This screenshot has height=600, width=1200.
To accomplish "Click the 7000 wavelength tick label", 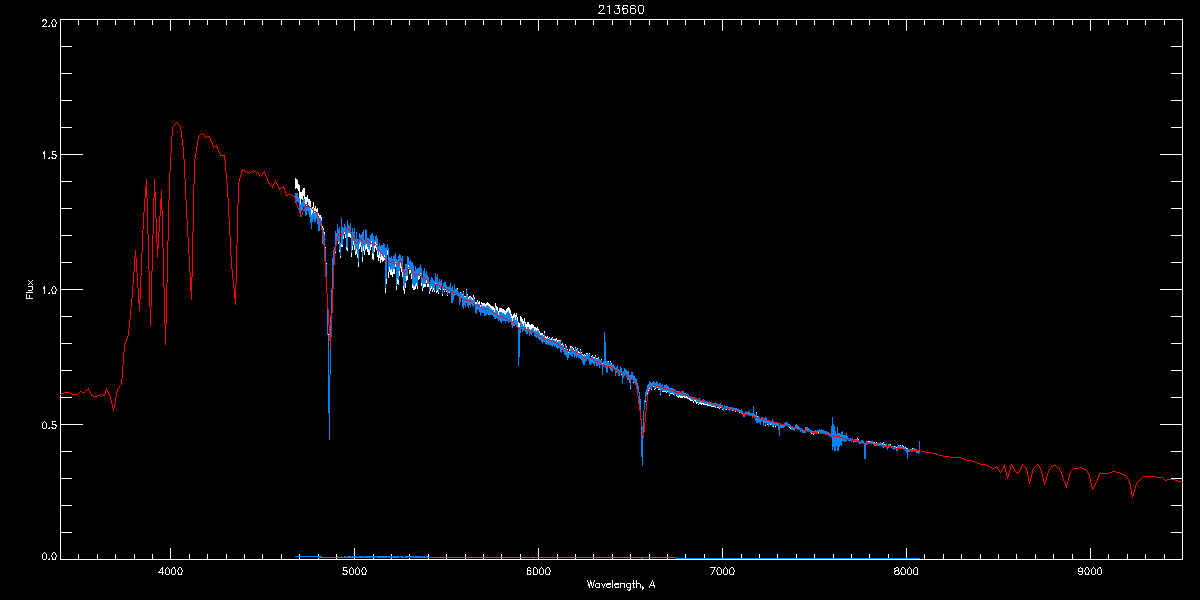I will point(722,572).
